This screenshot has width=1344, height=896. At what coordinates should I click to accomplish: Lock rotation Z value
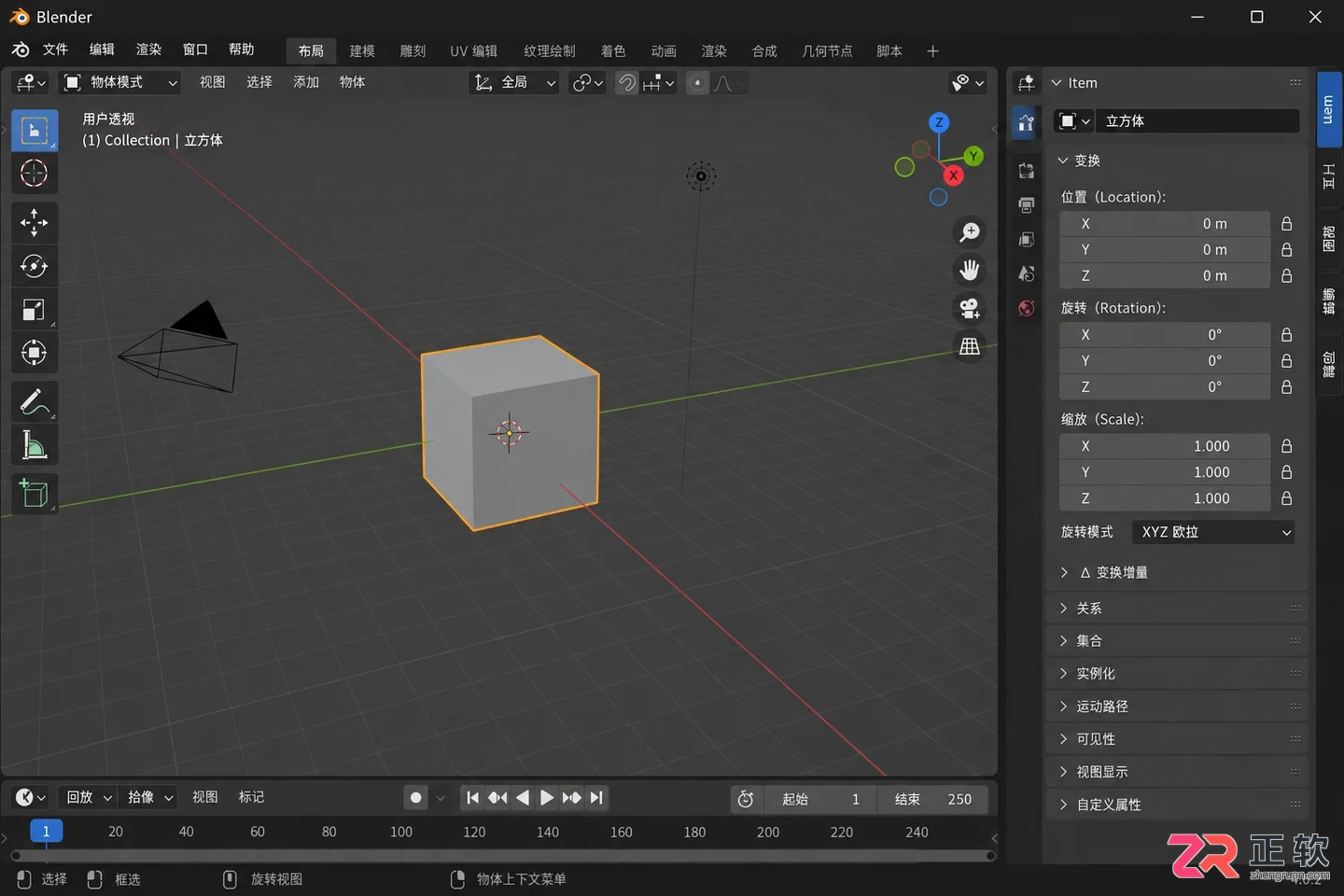coord(1286,387)
